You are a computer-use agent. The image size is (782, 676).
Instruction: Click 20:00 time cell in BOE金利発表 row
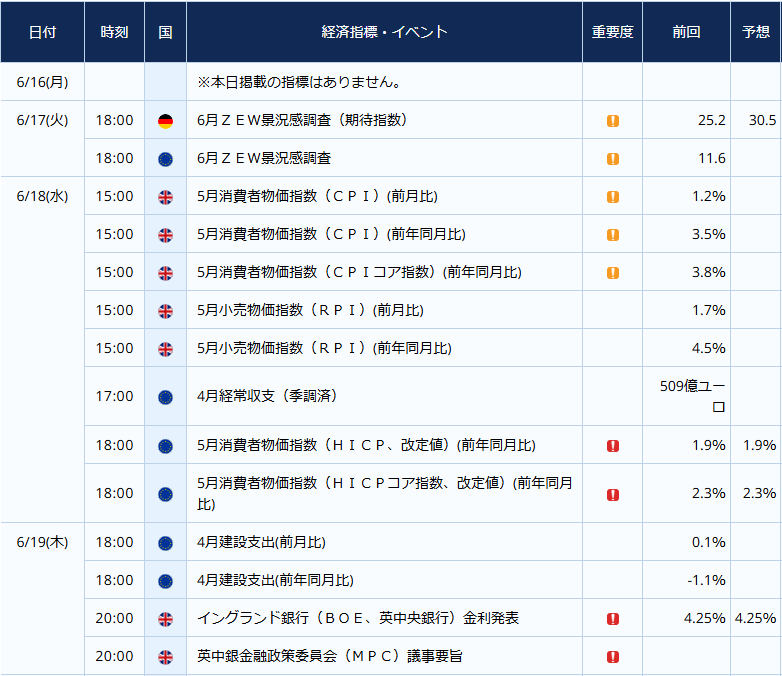pos(114,618)
